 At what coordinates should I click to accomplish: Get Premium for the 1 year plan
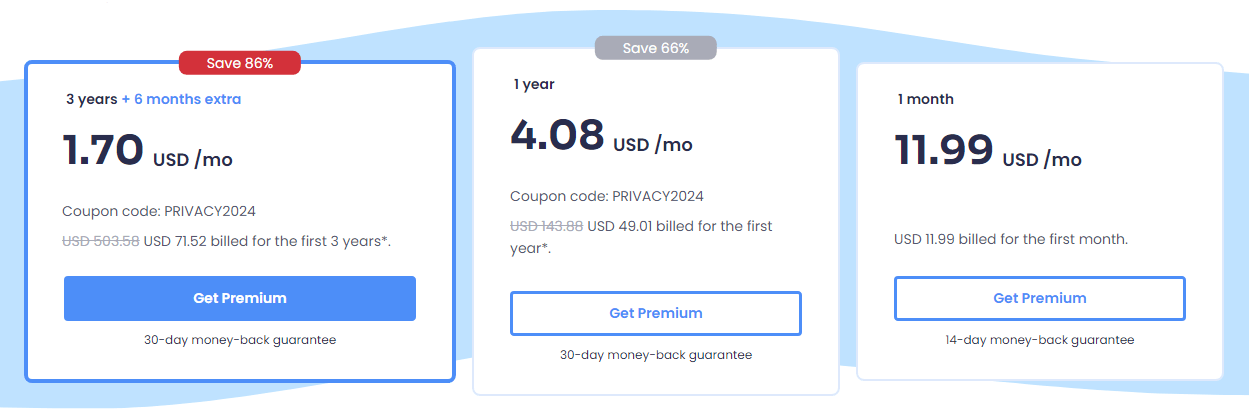[656, 313]
